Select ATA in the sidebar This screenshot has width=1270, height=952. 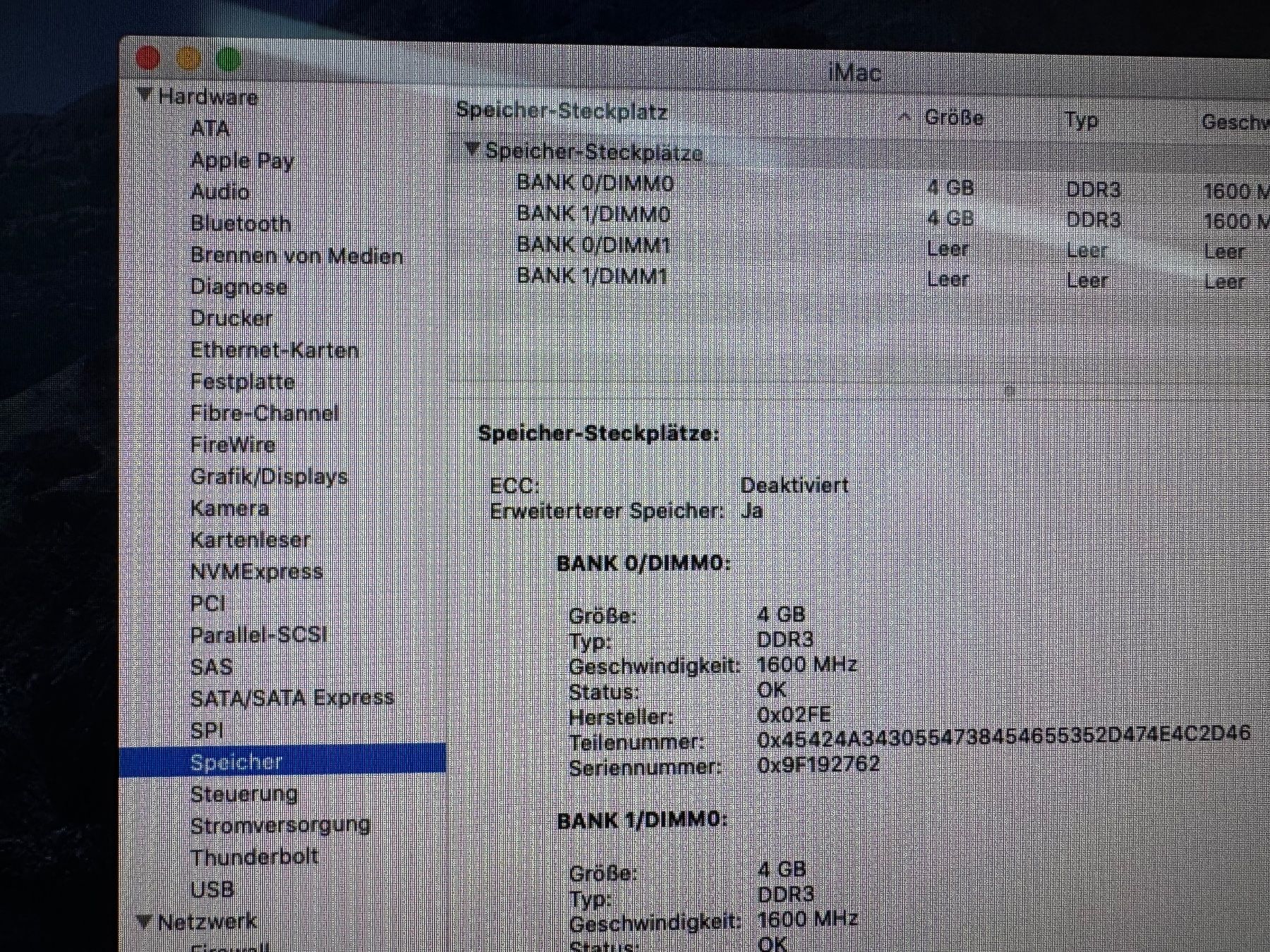coord(210,128)
